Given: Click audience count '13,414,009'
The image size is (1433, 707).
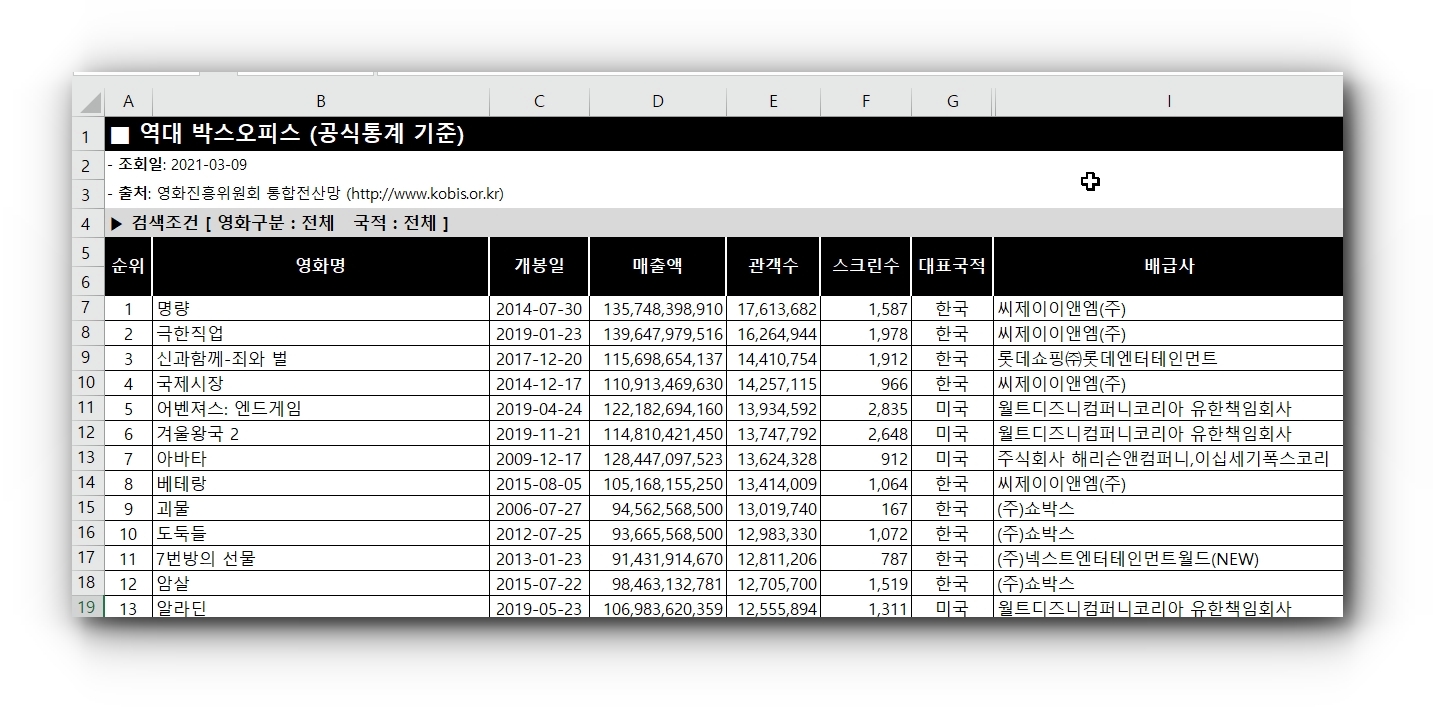Looking at the screenshot, I should 773,483.
